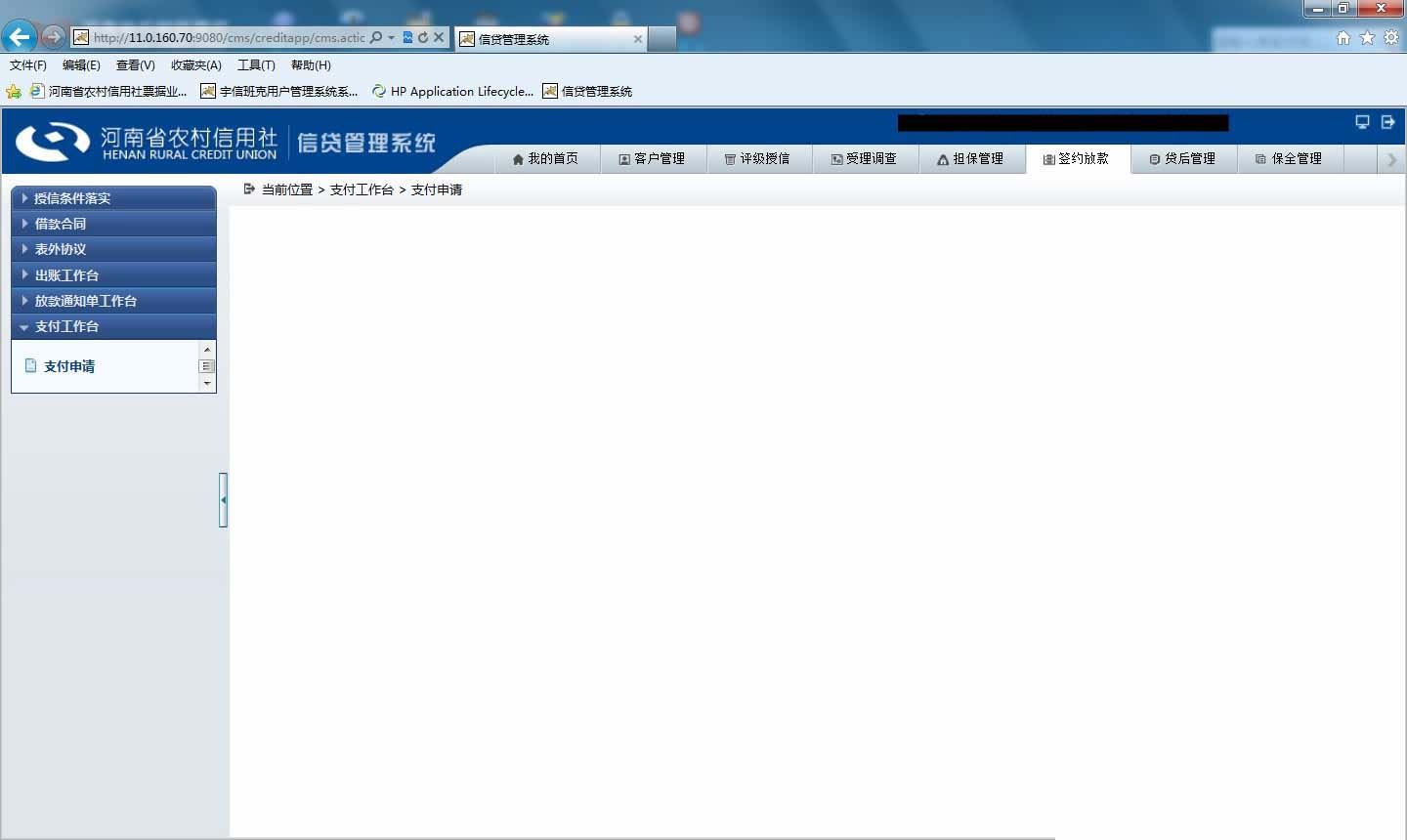Screen dimensions: 1407x840
Task: Open the 信贷管理系统 favorites bar bookmark
Action: 587,91
